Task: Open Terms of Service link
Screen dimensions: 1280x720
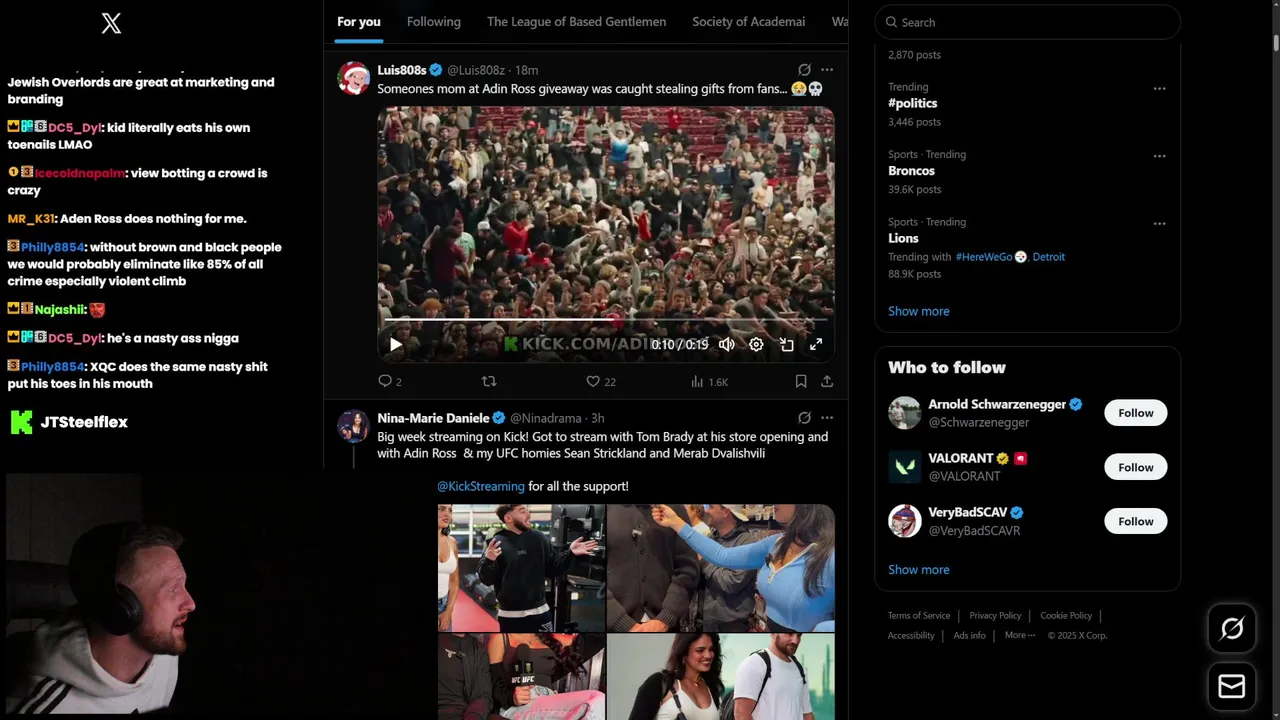Action: [x=919, y=616]
